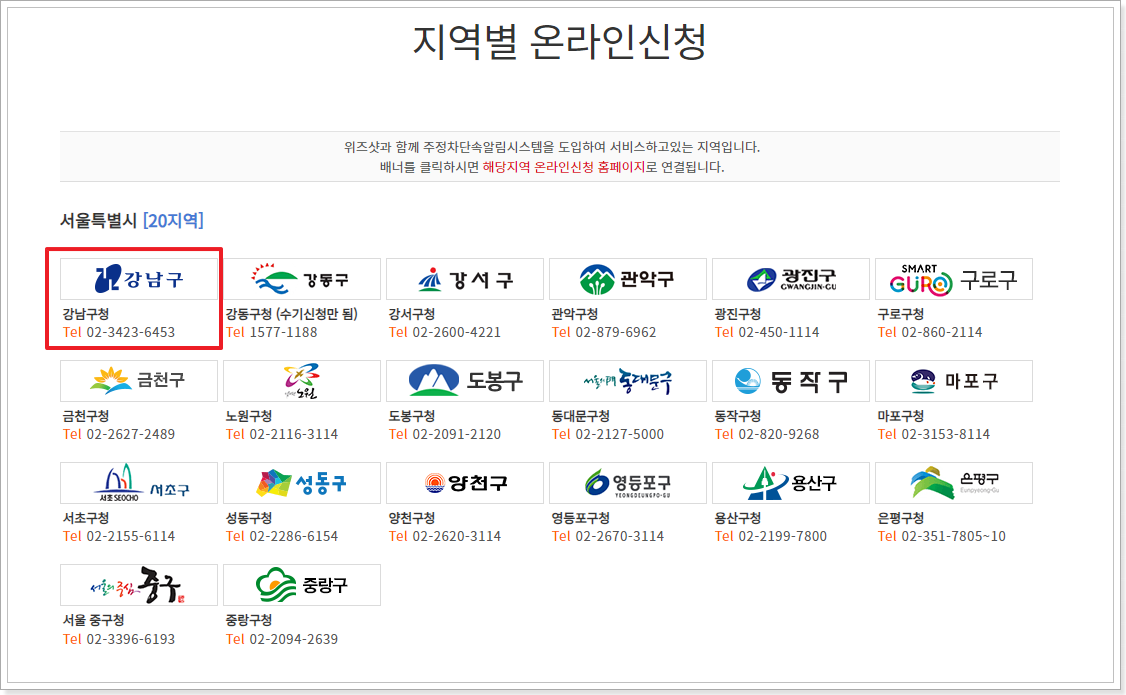Click phone number 02-3423-6453
Image resolution: width=1126 pixels, height=695 pixels.
click(x=131, y=332)
